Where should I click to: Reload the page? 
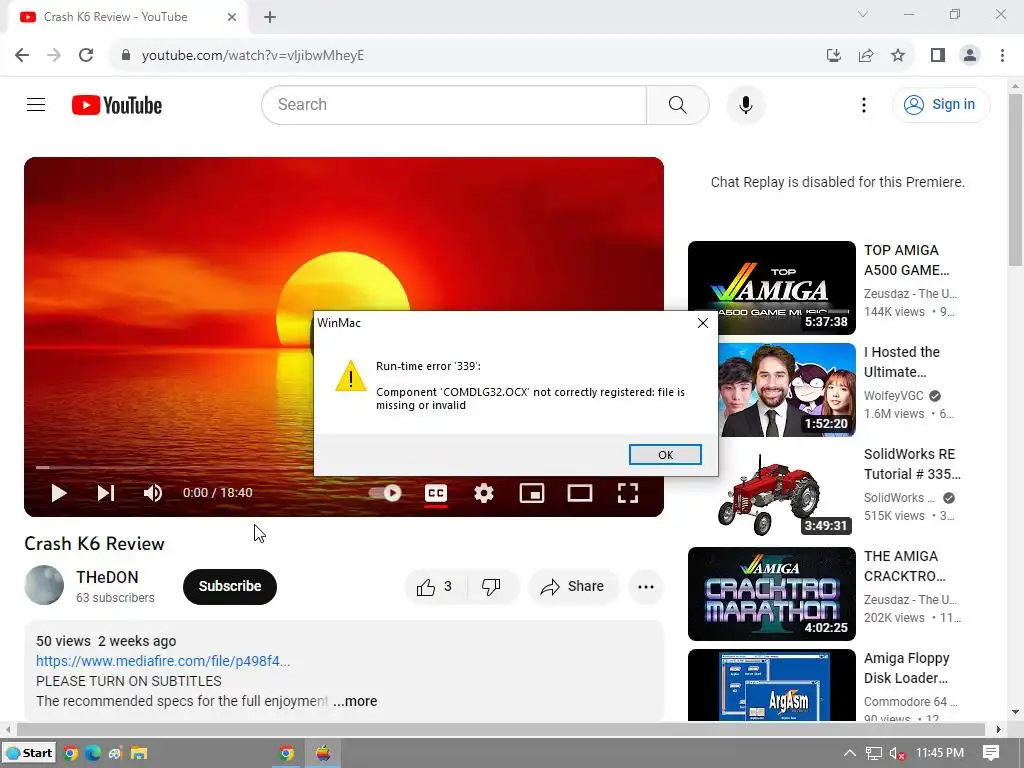tap(86, 55)
